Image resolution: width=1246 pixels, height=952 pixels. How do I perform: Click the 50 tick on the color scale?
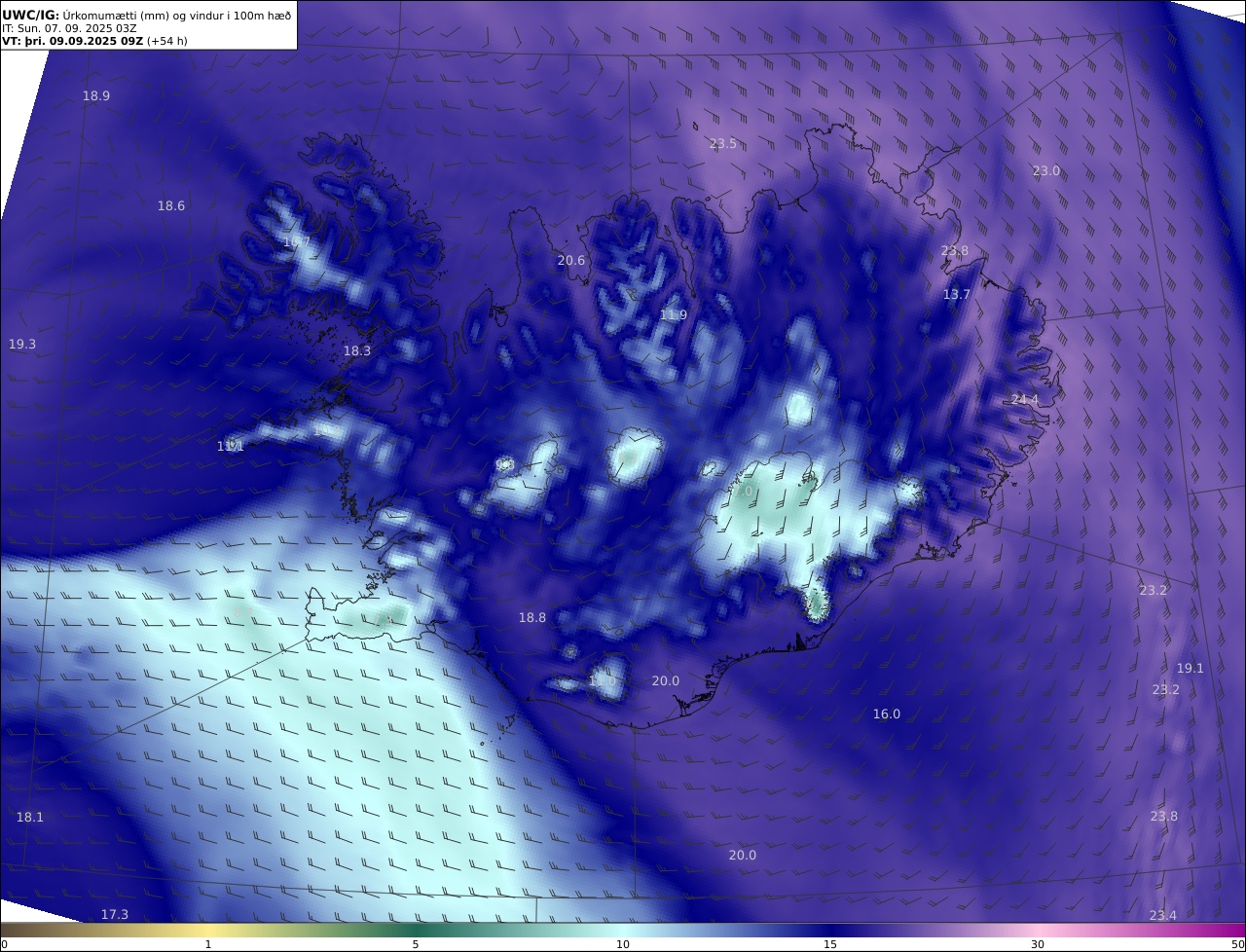coord(1237,944)
